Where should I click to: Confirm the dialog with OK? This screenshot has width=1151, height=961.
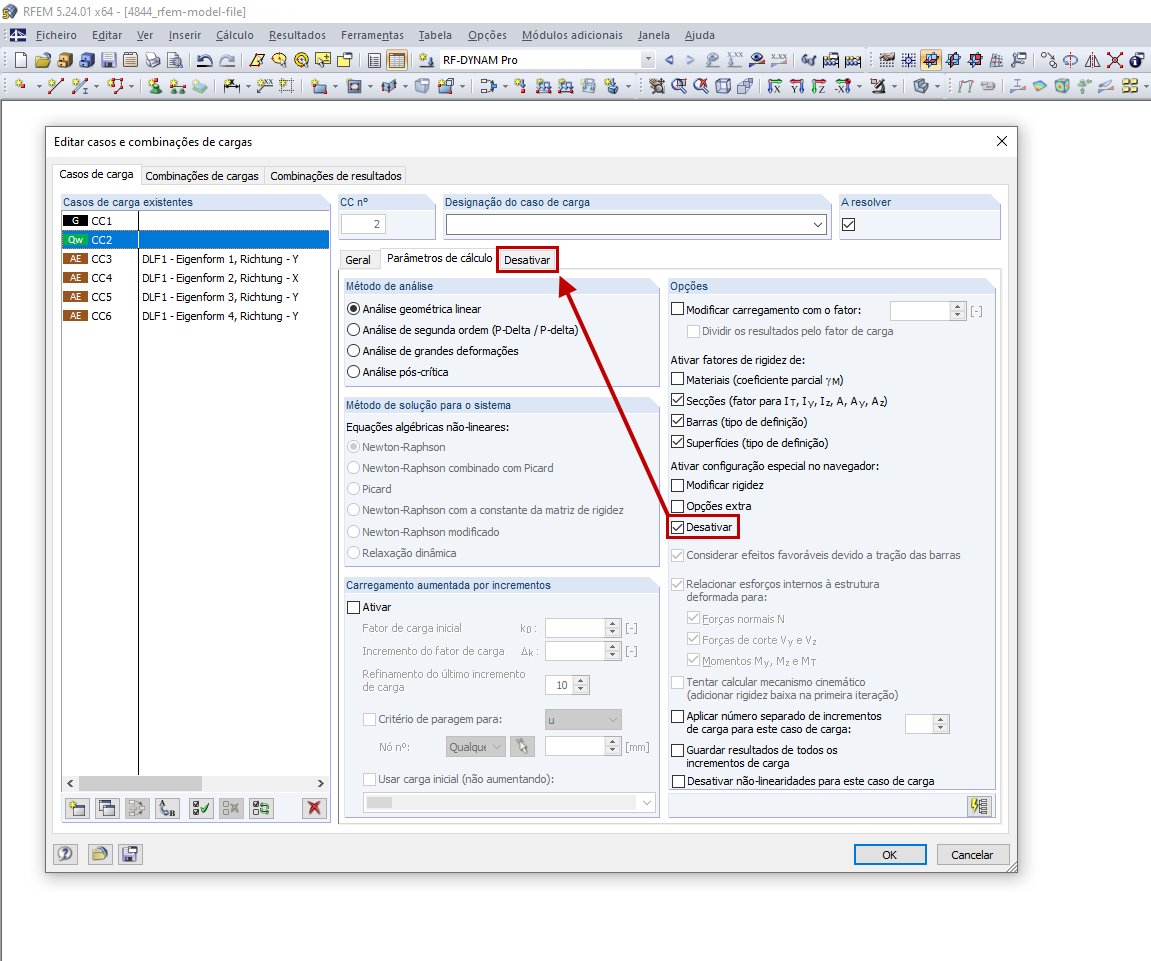coord(890,855)
